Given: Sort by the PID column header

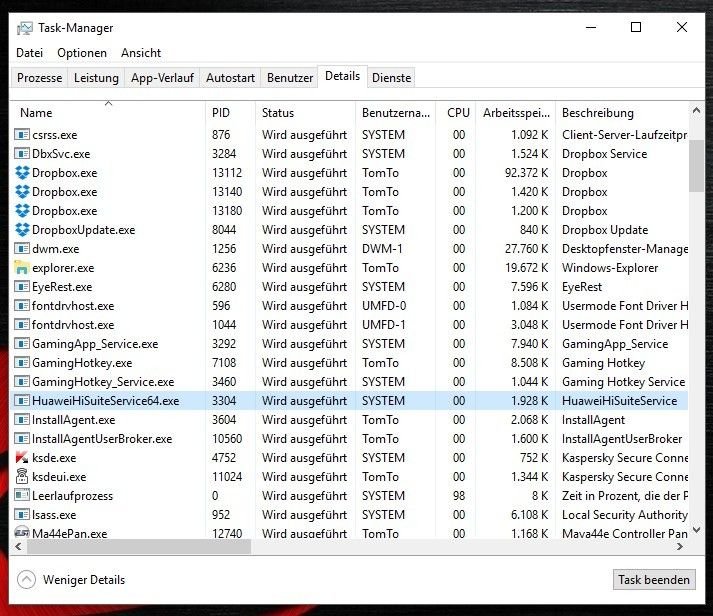Looking at the screenshot, I should 230,113.
